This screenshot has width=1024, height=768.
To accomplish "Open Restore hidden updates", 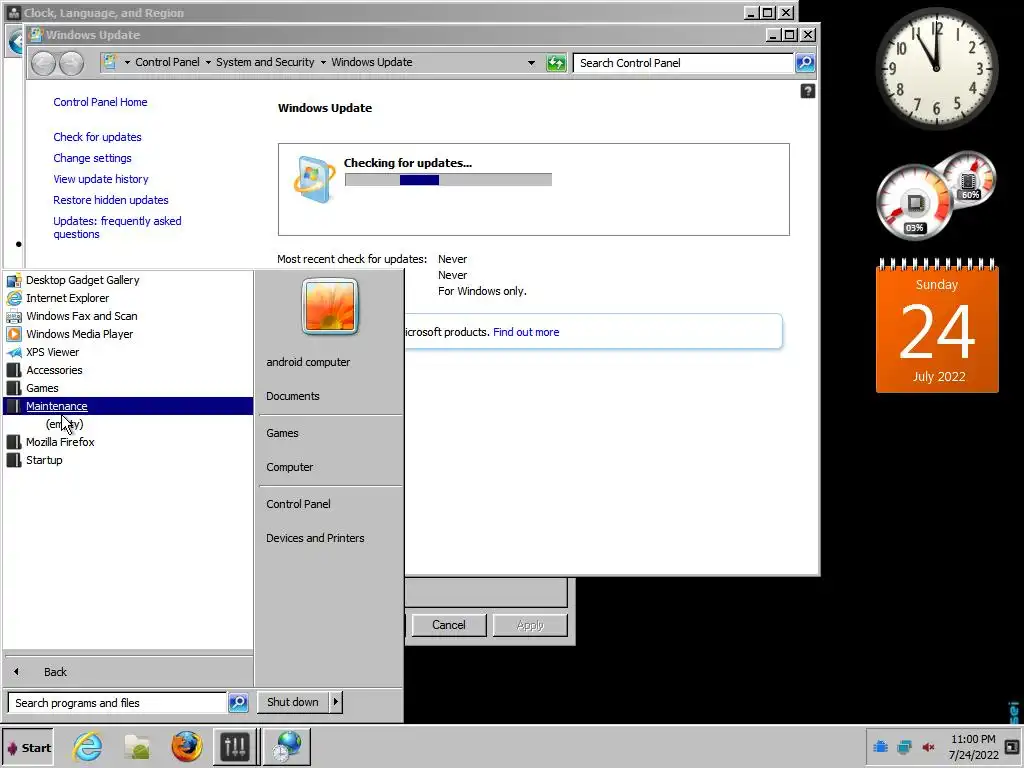I will 110,200.
